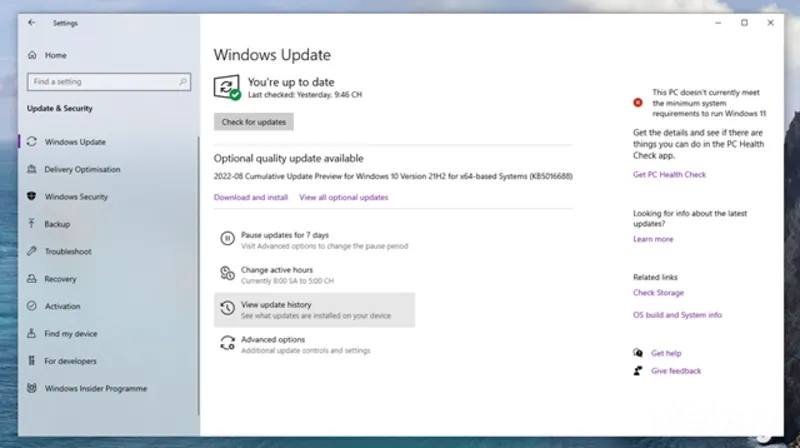
Task: Open Find my device settings
Action: click(70, 334)
